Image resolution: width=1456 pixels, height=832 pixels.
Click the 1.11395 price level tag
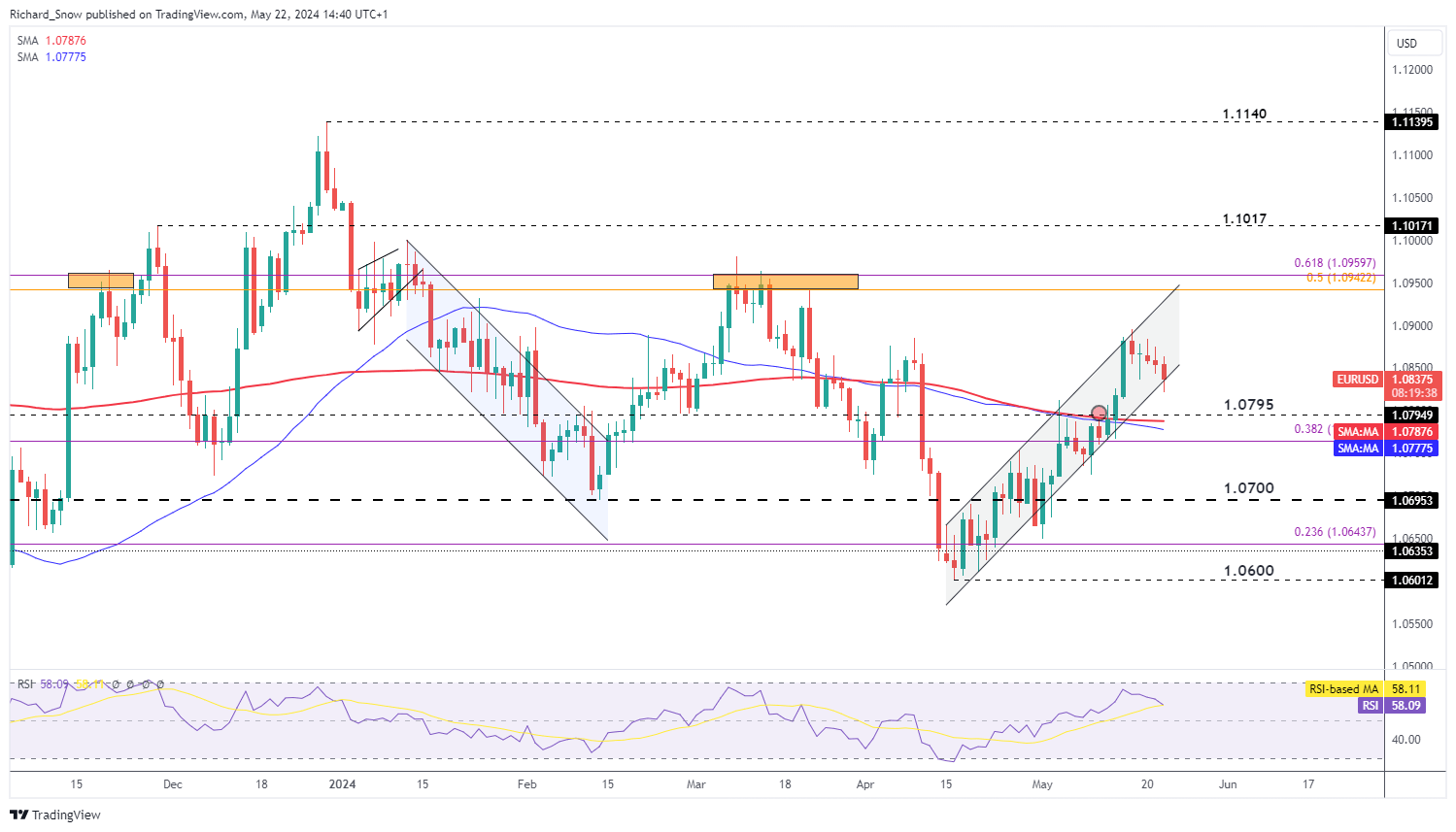[1412, 122]
